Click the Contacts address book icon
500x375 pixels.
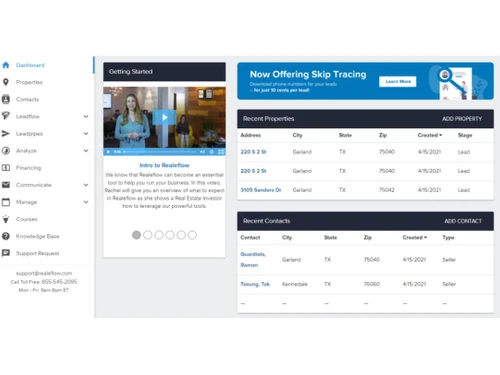(x=6, y=99)
